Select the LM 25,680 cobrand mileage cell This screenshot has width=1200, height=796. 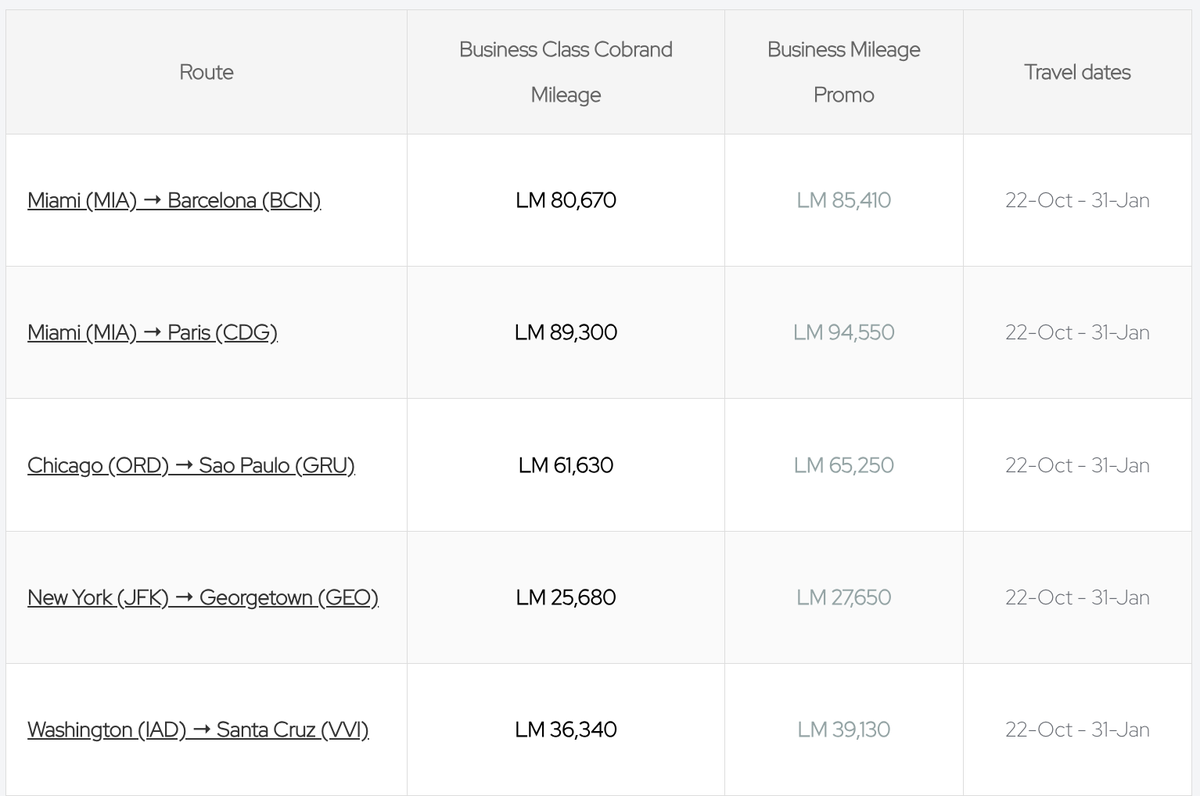566,598
